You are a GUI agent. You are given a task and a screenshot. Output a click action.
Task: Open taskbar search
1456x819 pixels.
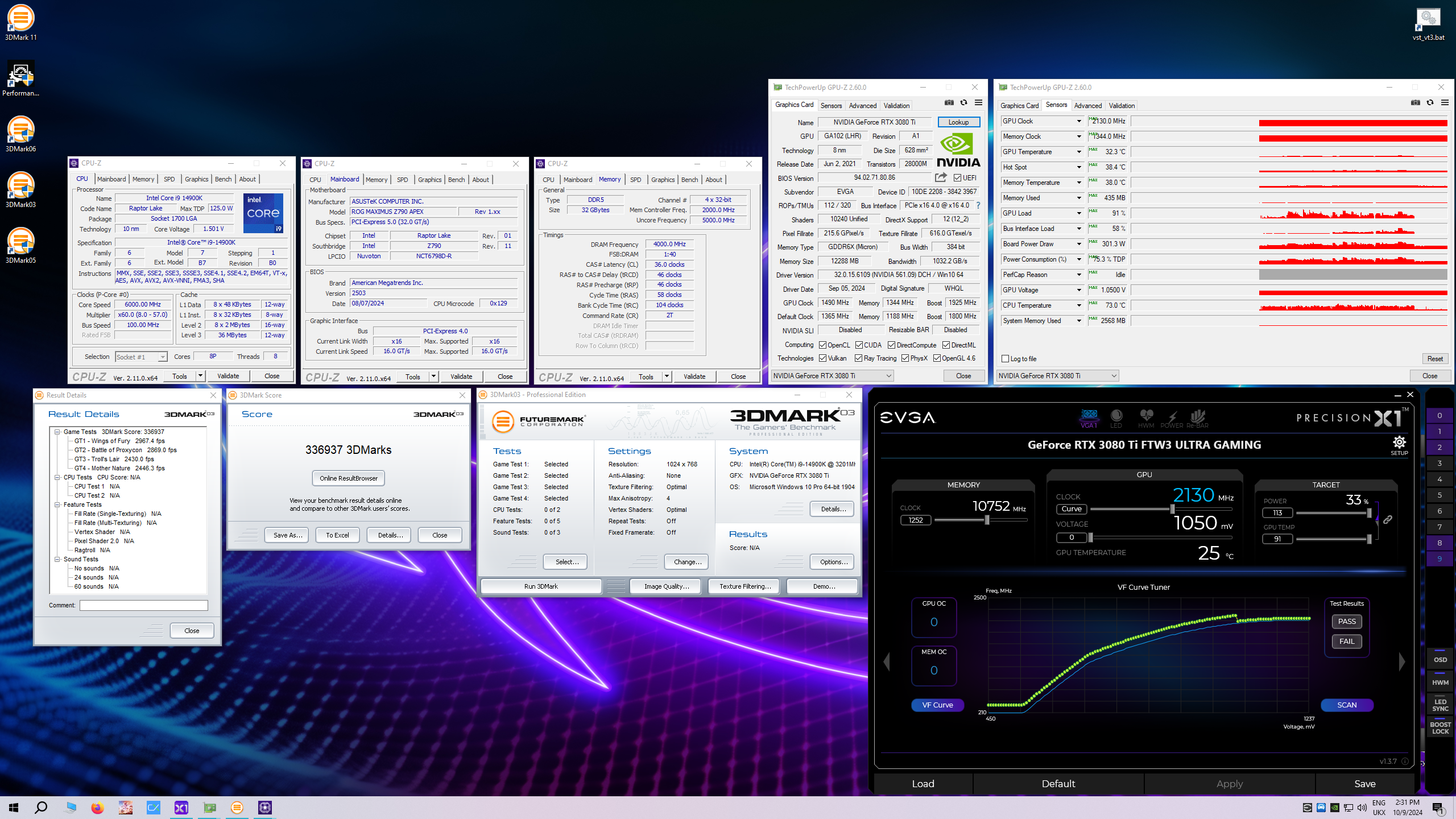(x=41, y=808)
